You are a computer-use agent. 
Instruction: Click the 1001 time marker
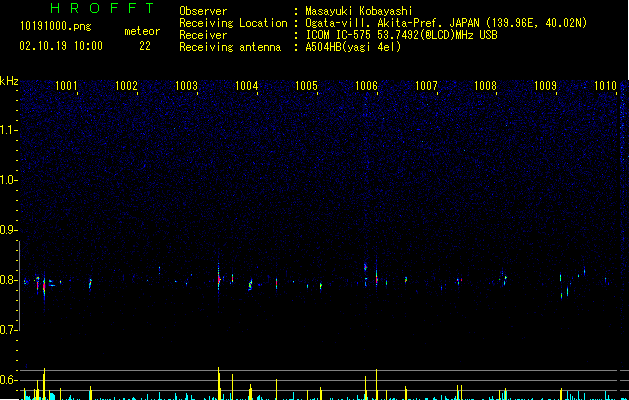(x=66, y=86)
